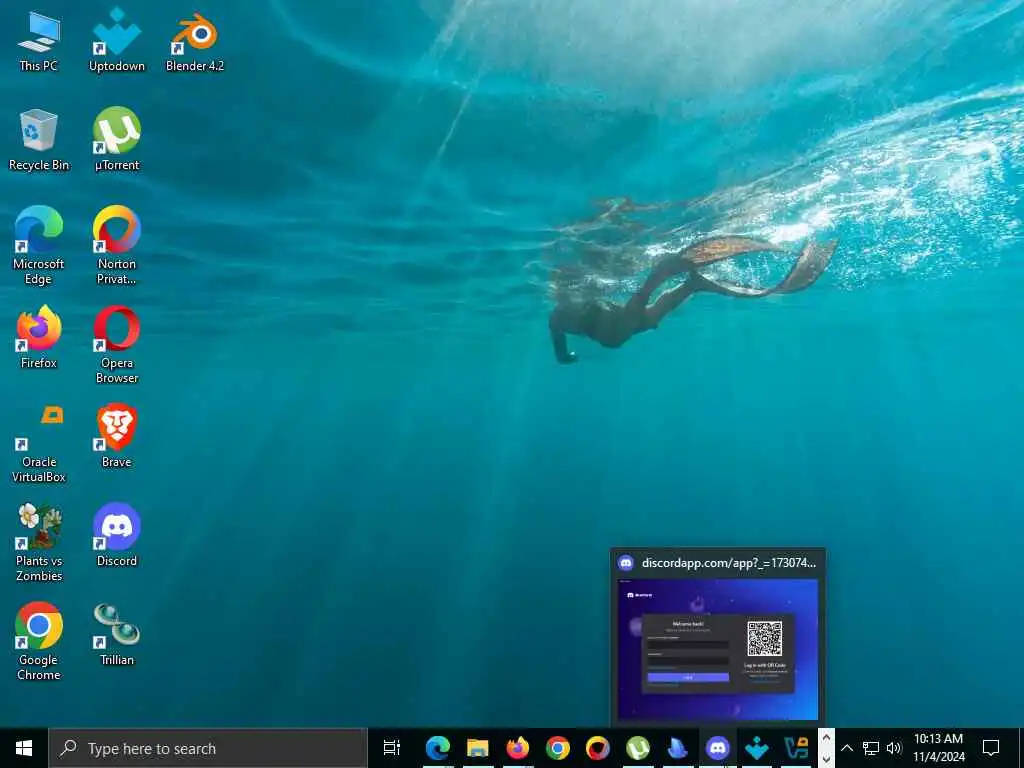This screenshot has height=768, width=1024.
Task: Select the Norton Private Browser desktop shortcut
Action: (117, 246)
